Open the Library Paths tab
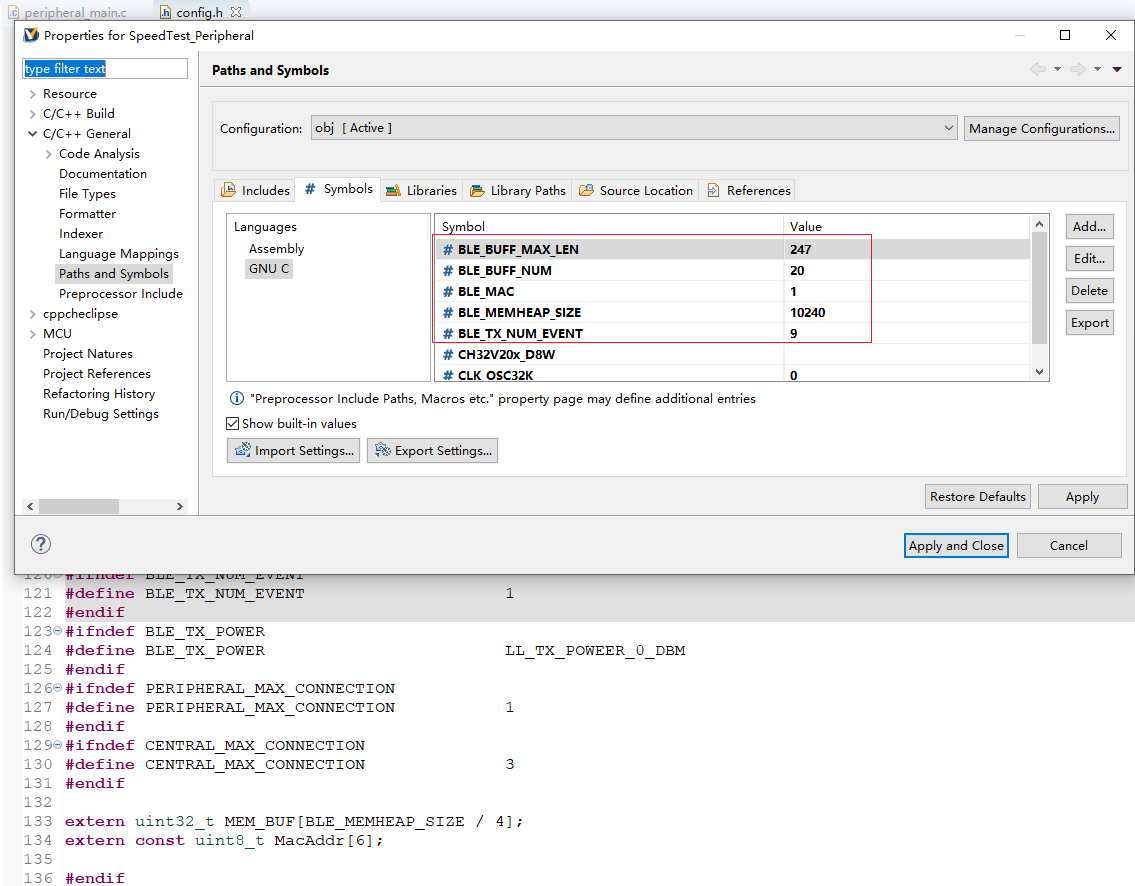 point(518,190)
